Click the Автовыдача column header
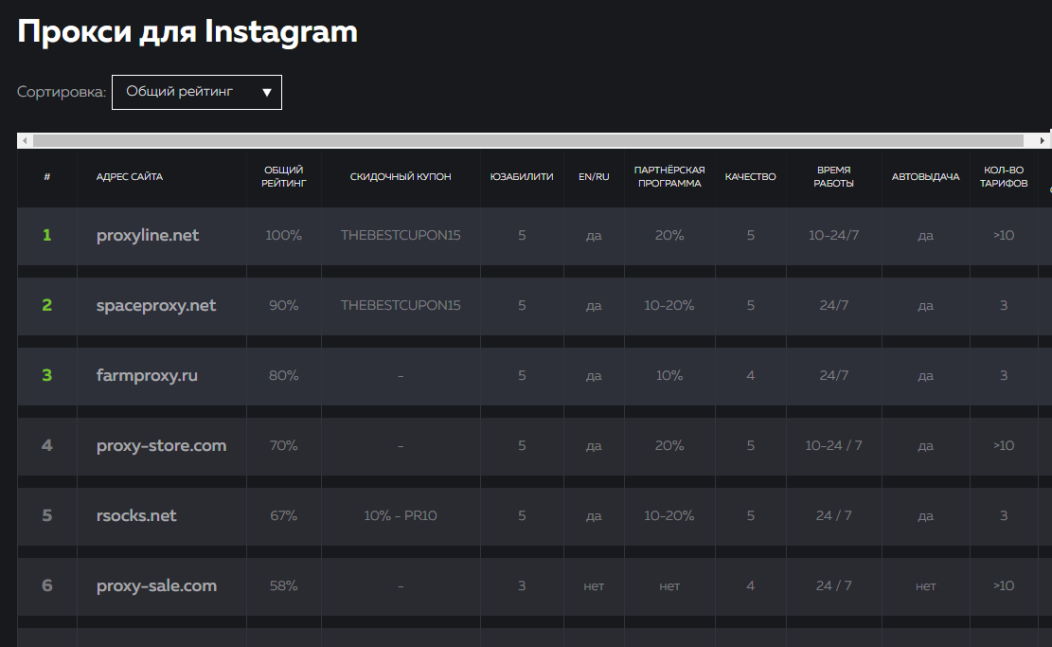The height and width of the screenshot is (647, 1052). pyautogui.click(x=925, y=177)
